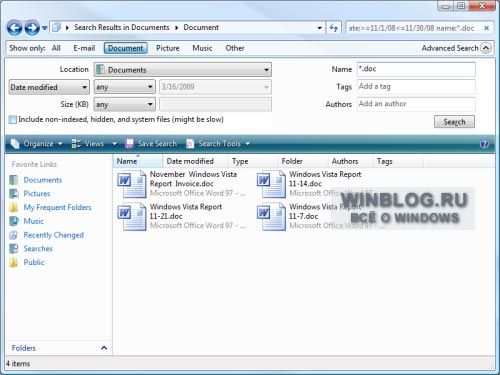Filter results to Picture
The image size is (500, 375).
coord(168,48)
